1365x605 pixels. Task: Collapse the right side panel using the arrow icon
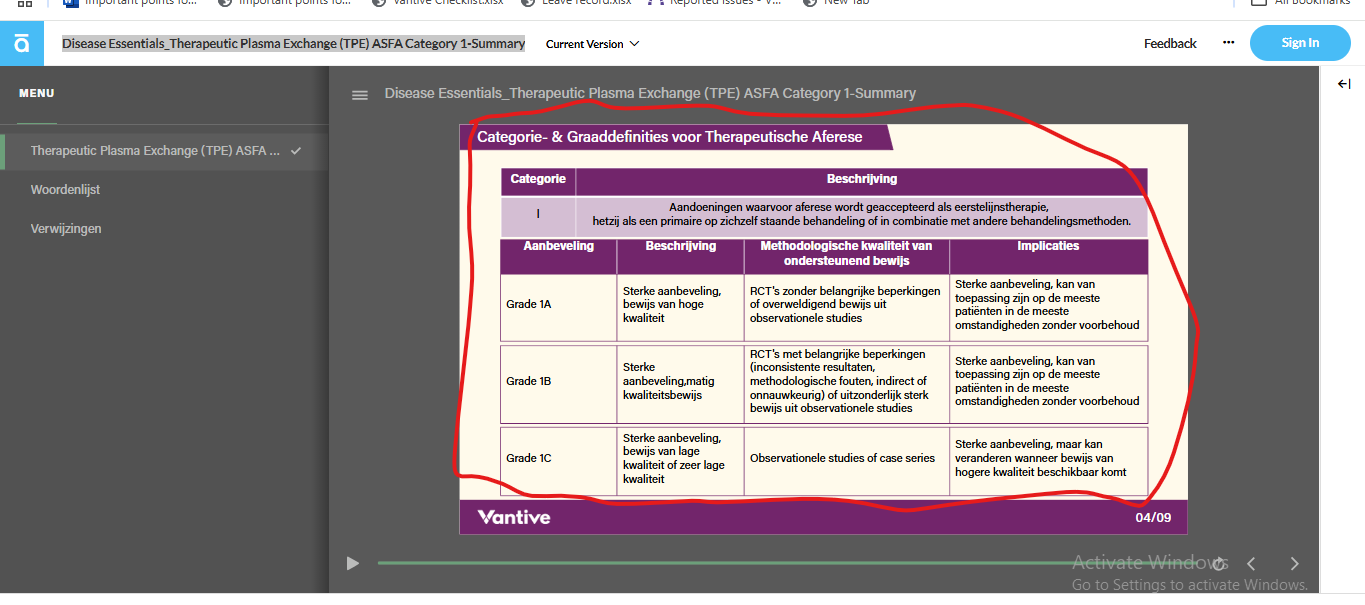tap(1344, 84)
